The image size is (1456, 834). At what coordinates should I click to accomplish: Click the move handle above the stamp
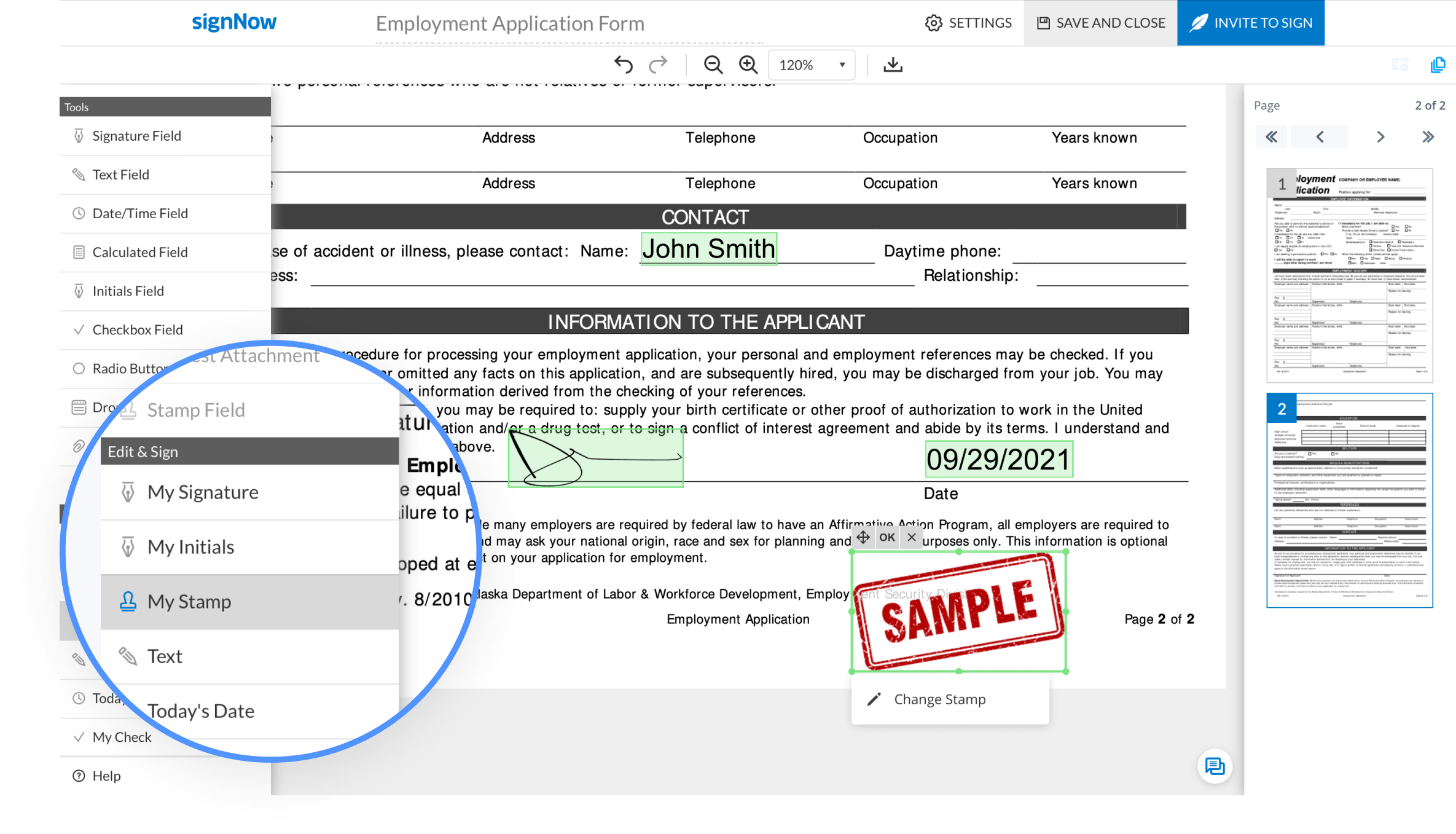863,537
